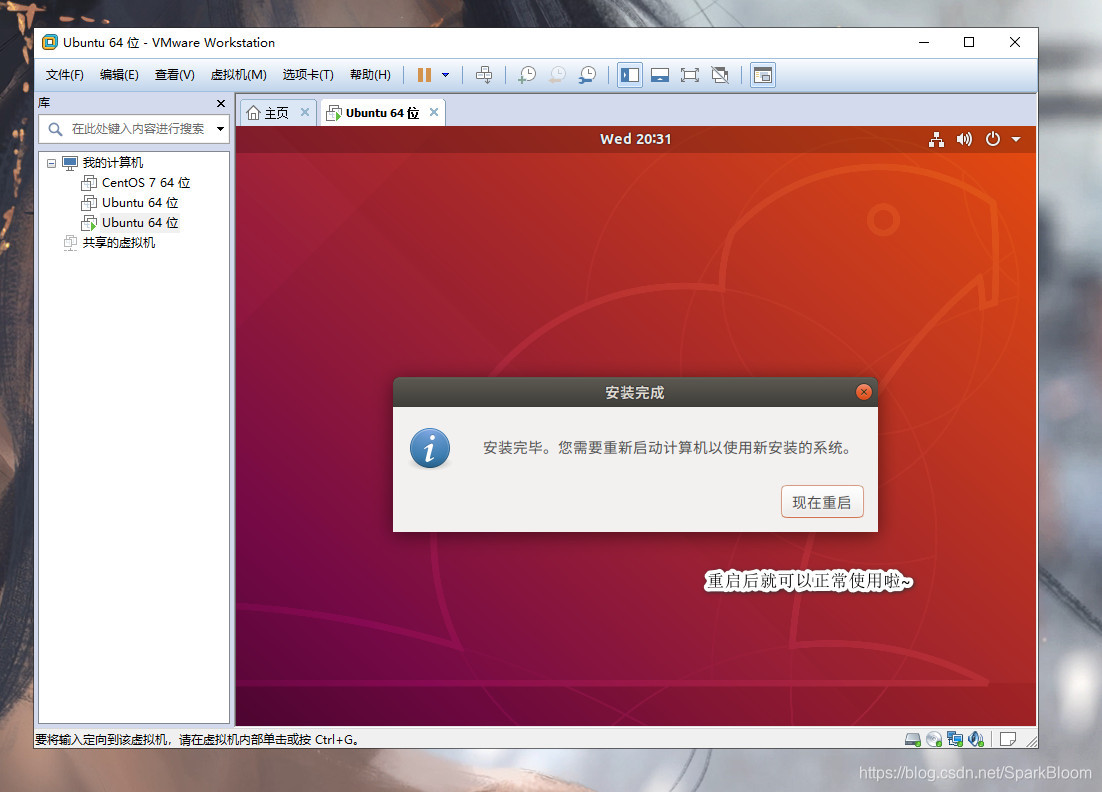
Task: Select the powered-off Ubuntu 64 位 entry
Action: coord(140,203)
